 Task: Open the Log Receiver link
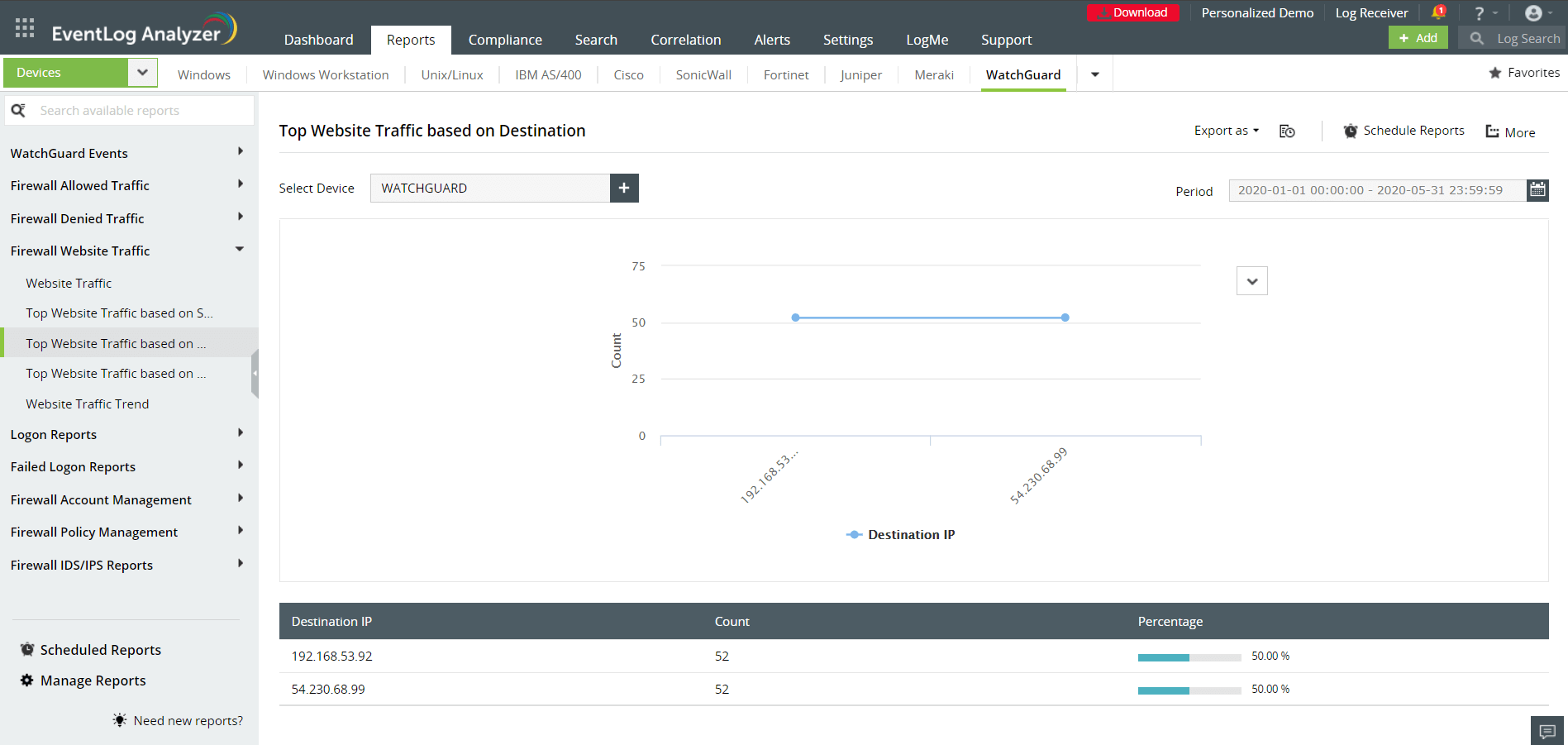click(x=1371, y=12)
